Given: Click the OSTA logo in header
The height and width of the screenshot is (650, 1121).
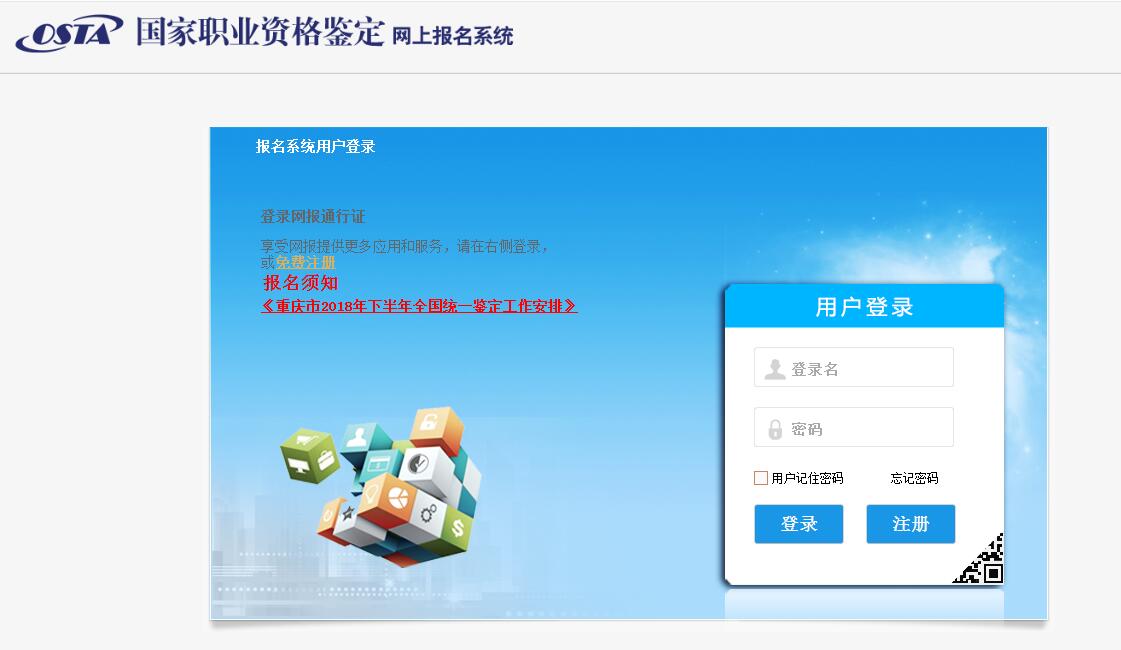Looking at the screenshot, I should click(x=69, y=33).
